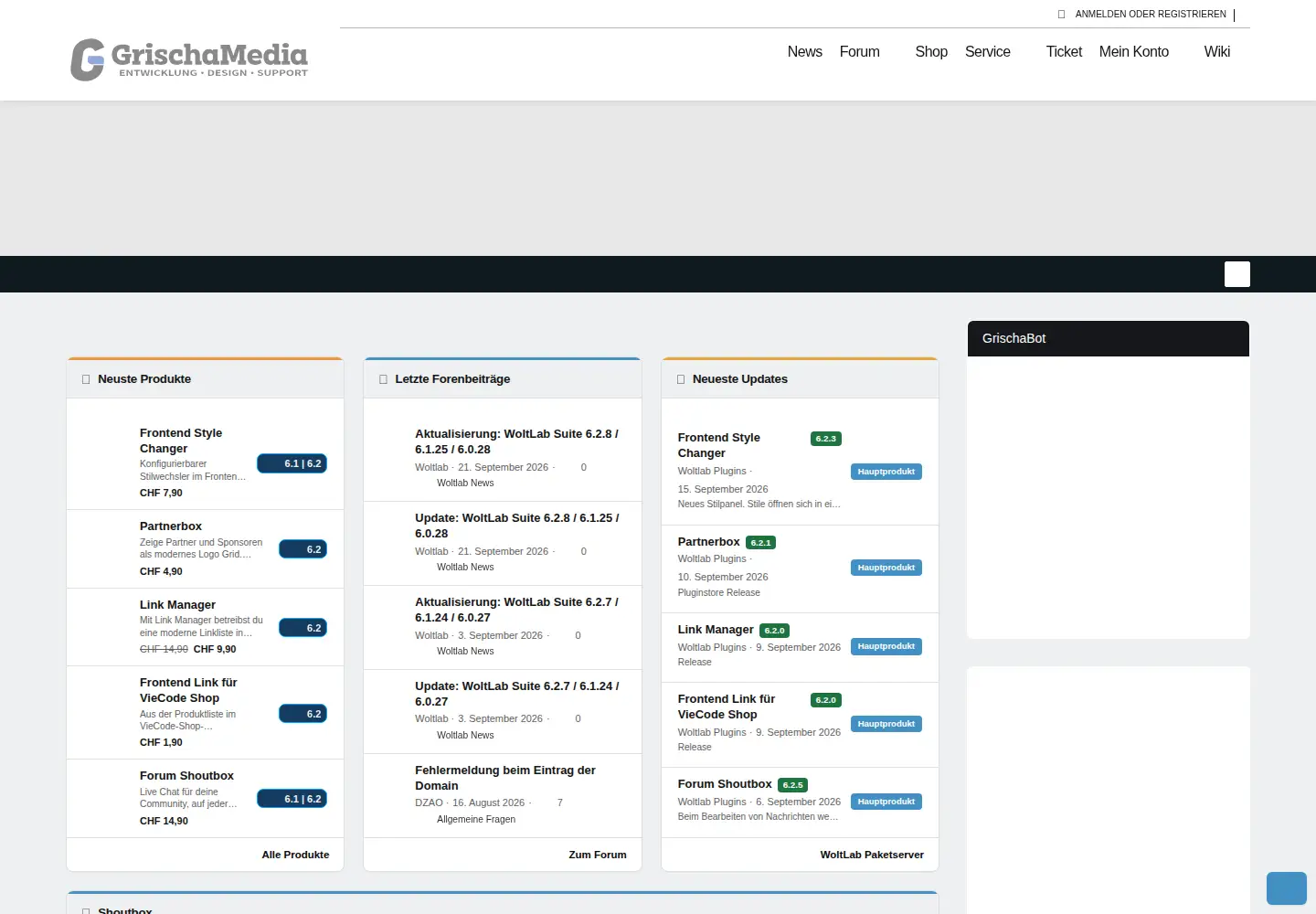Open Link Manager update entry
This screenshot has height=914, width=1316.
[x=716, y=630]
